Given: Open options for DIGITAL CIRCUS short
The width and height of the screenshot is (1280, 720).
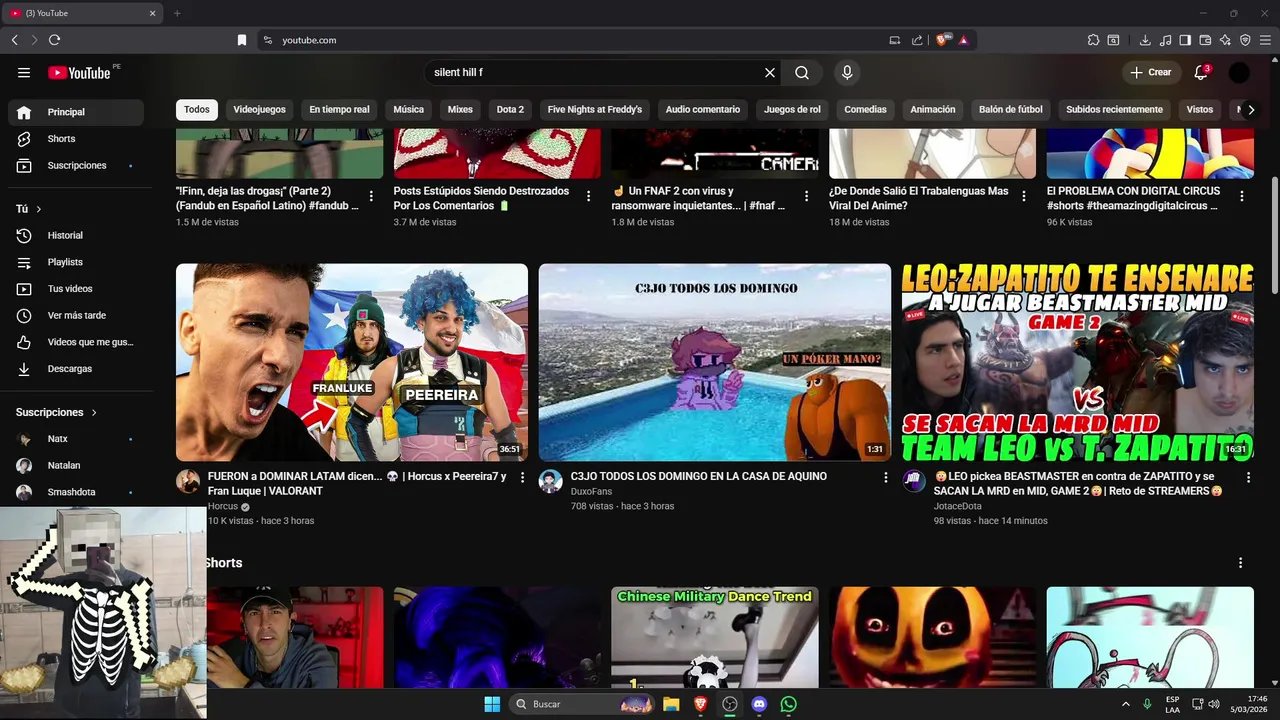Looking at the screenshot, I should (x=1242, y=196).
